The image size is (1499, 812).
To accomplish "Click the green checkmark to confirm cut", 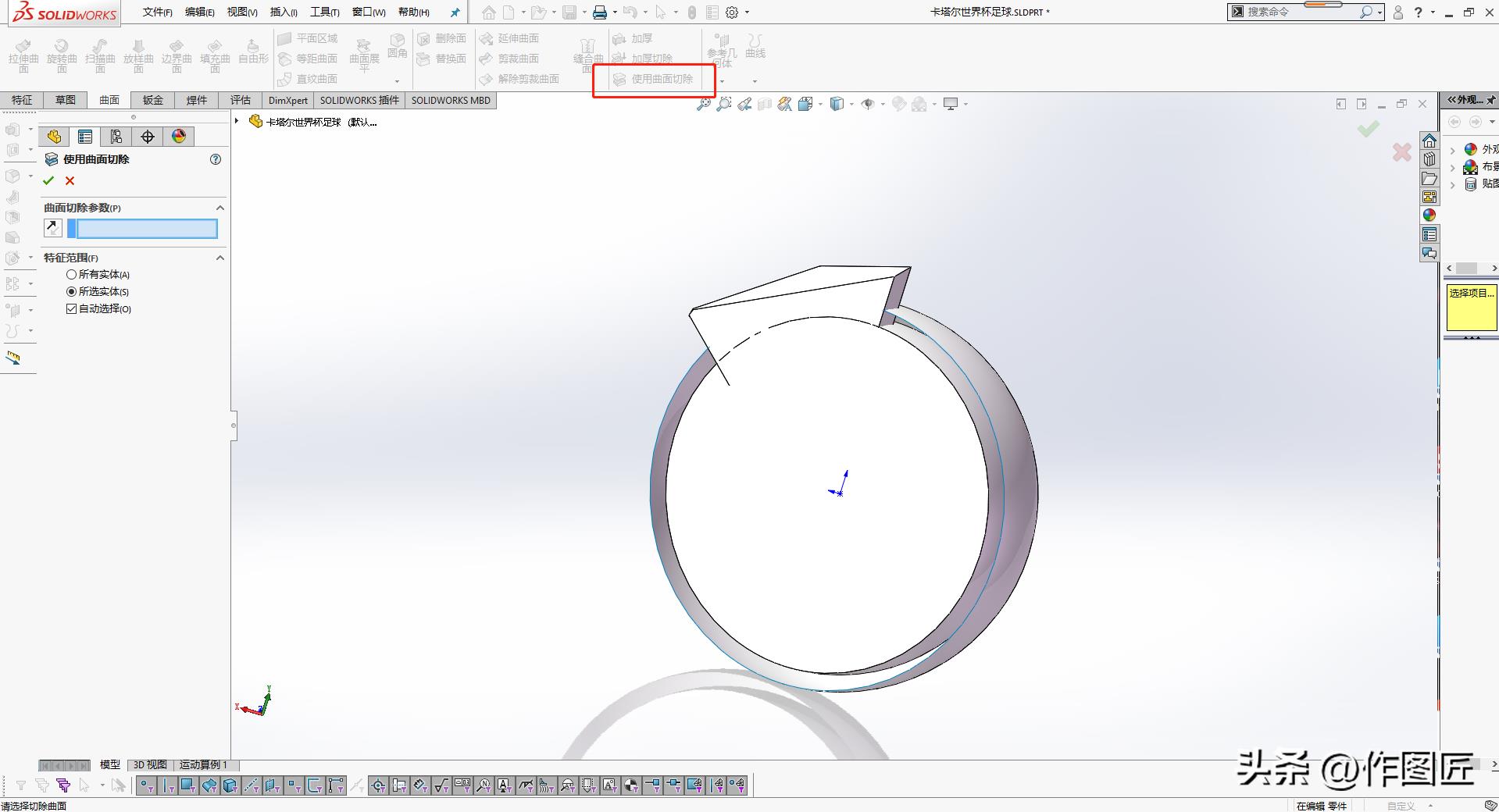I will pos(48,181).
